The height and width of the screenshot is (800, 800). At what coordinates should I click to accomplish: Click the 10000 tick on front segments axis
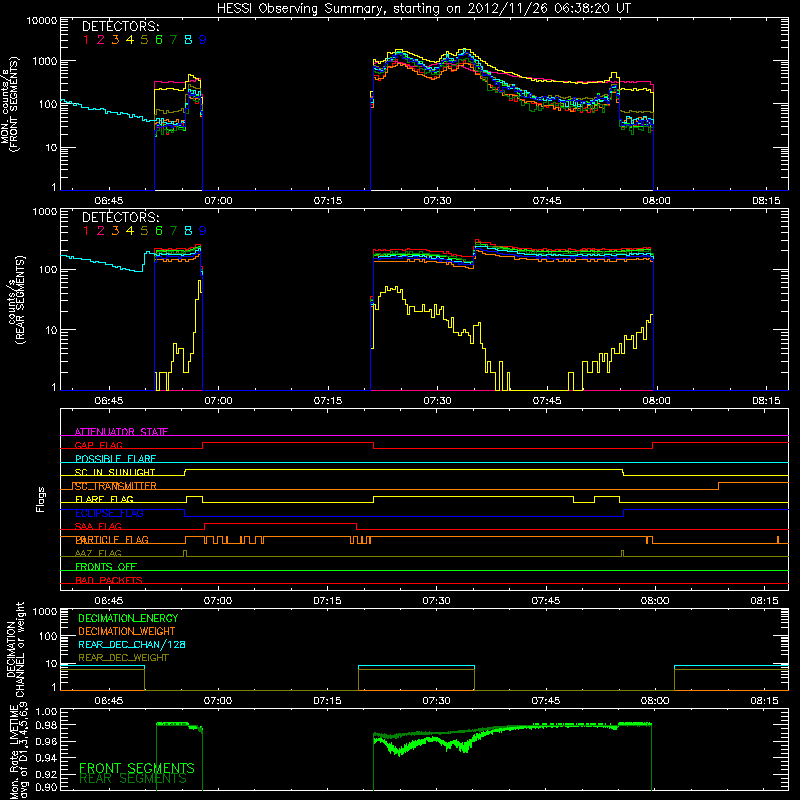click(42, 21)
